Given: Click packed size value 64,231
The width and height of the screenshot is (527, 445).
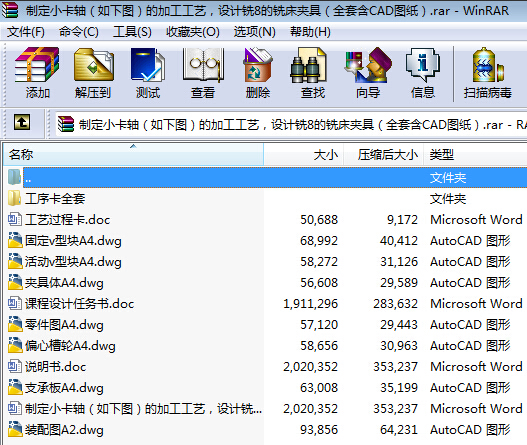Looking at the screenshot, I should coord(399,430).
